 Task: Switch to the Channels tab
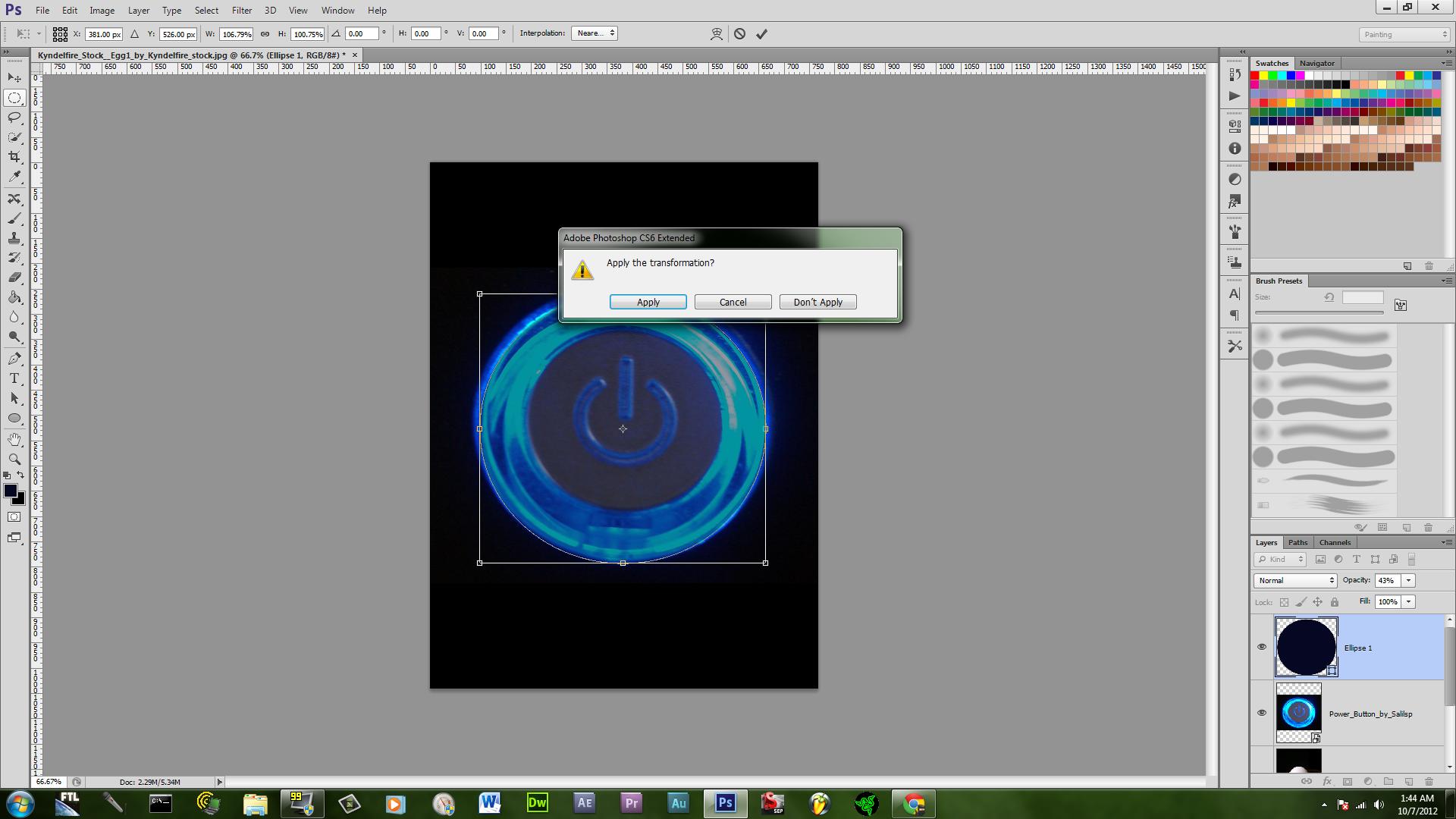coord(1335,542)
